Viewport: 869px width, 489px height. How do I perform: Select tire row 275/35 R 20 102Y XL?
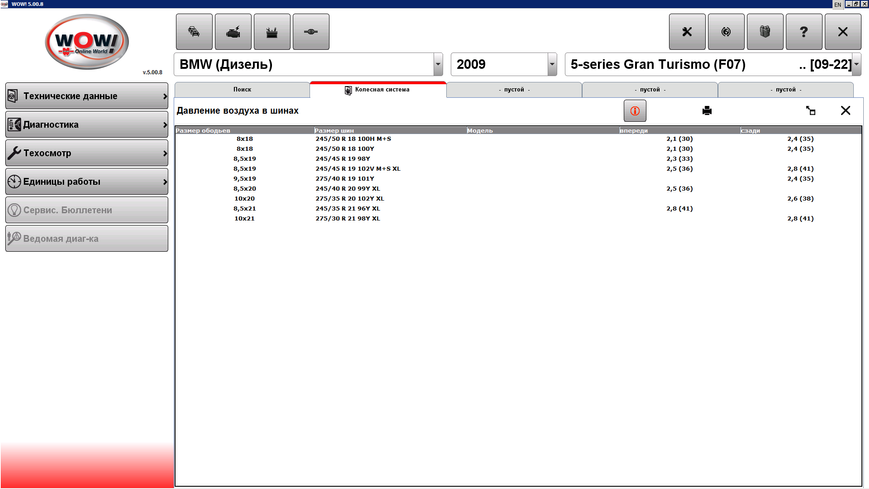[518, 198]
